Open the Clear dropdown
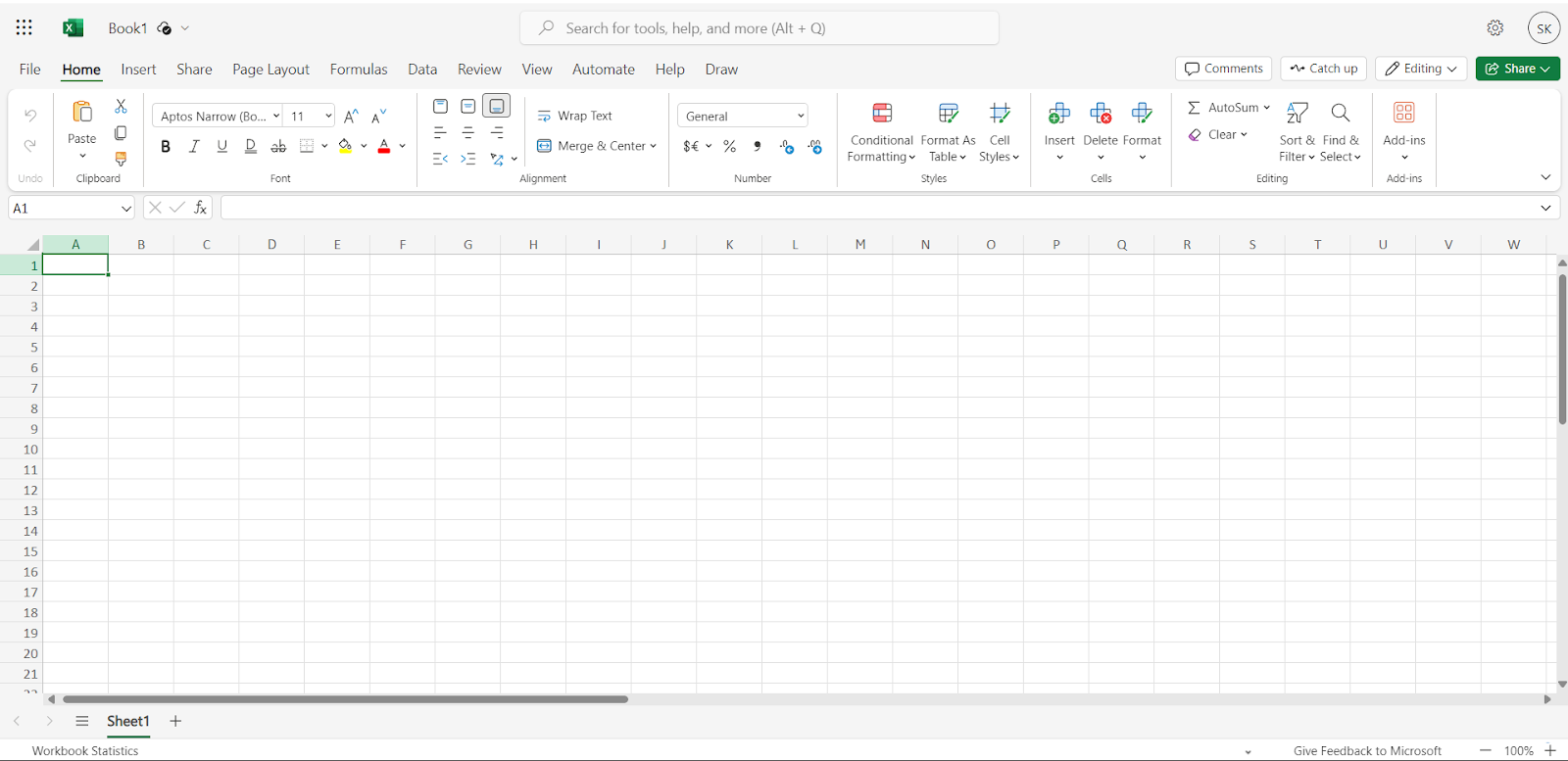 coord(1218,134)
